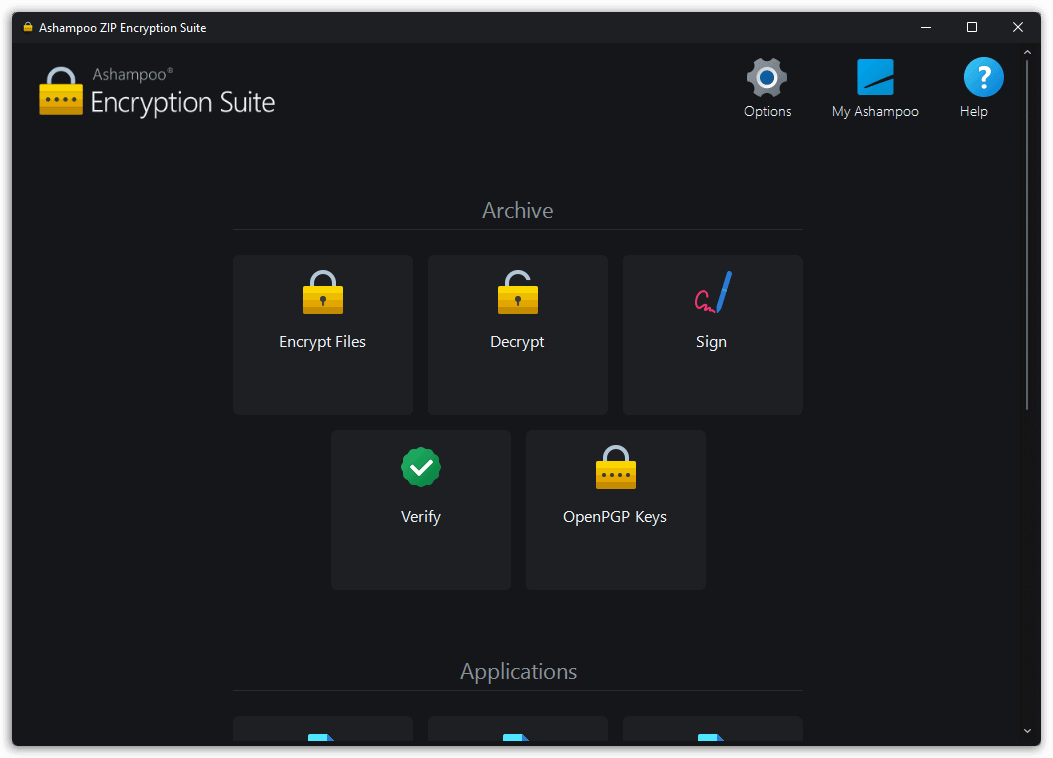This screenshot has height=758, width=1053.
Task: Click the Verify green checkmark icon
Action: click(420, 467)
